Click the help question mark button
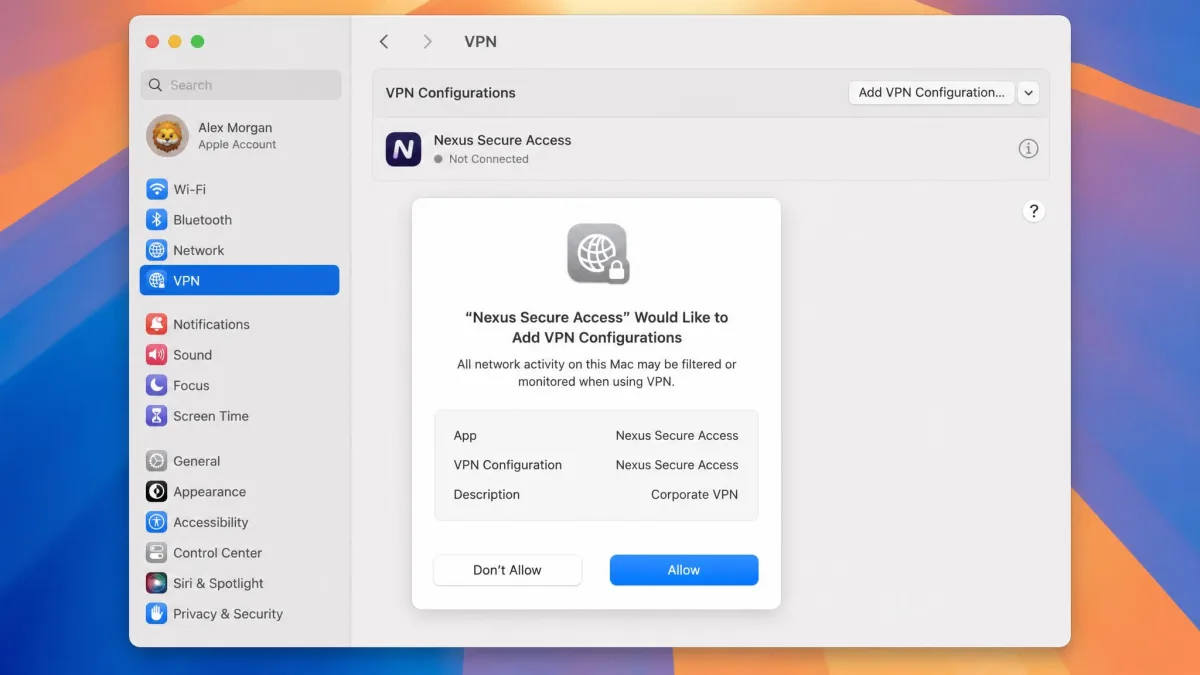Screen dimensions: 1200x675 pos(1034,211)
